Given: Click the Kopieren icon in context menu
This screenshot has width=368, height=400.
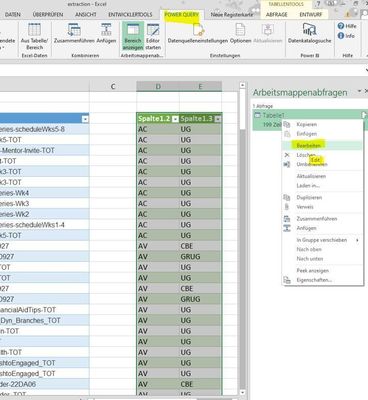Looking at the screenshot, I should coord(287,124).
